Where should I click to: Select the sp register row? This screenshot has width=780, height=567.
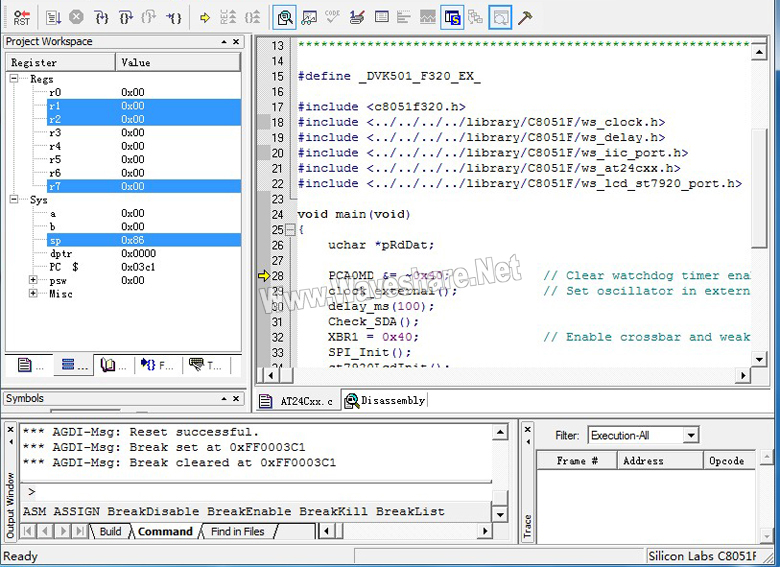(x=144, y=240)
